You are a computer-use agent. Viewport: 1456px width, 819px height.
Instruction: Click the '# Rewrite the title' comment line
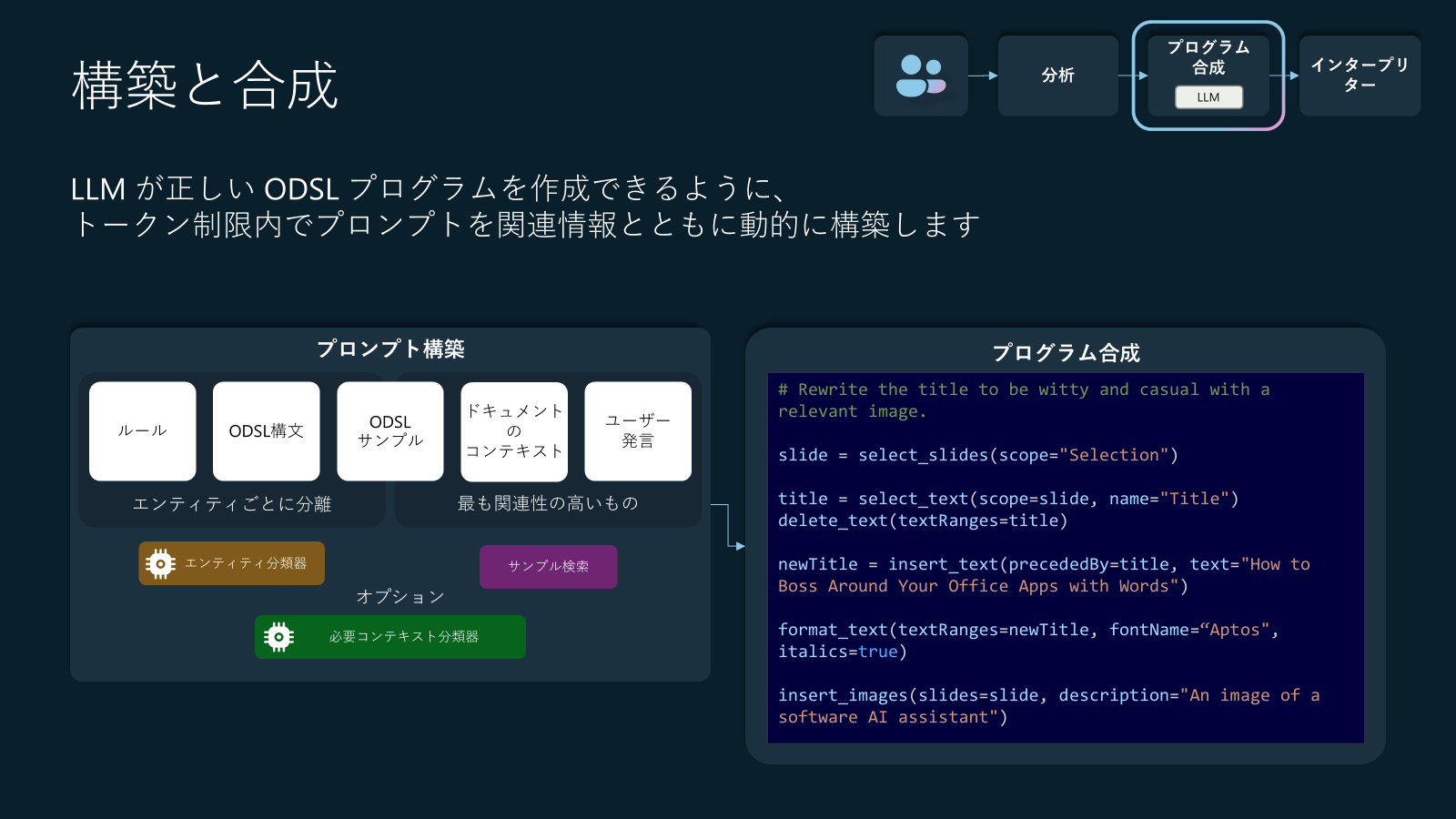click(x=1024, y=390)
